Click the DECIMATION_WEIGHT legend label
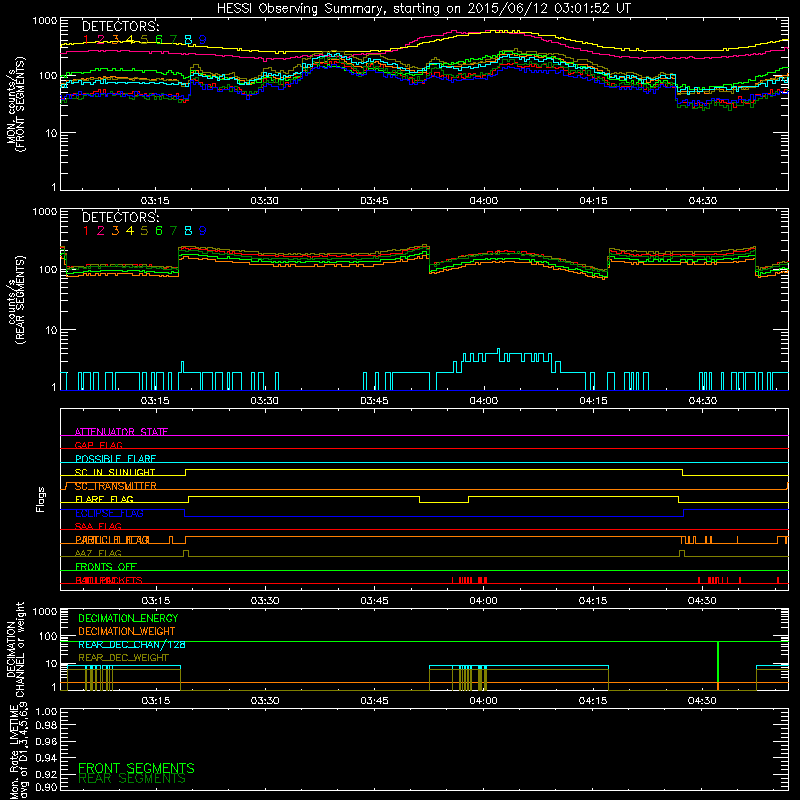This screenshot has height=800, width=800. 127,632
